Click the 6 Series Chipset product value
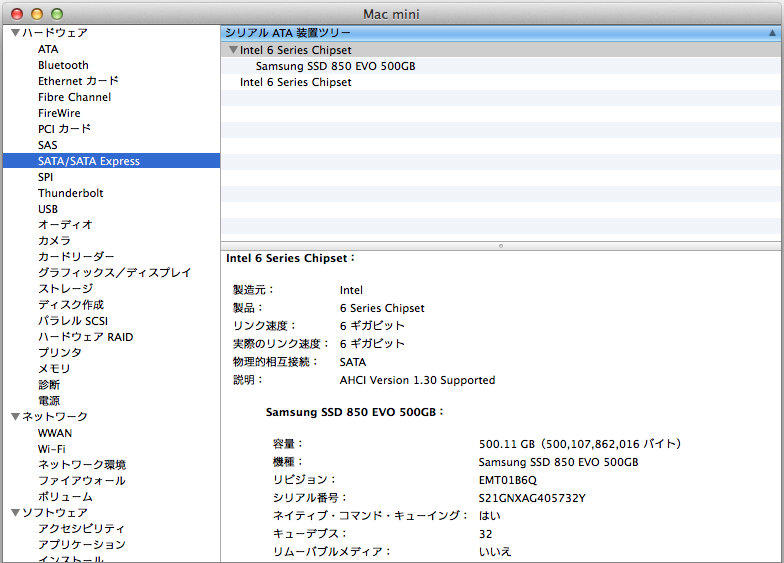 pyautogui.click(x=382, y=308)
